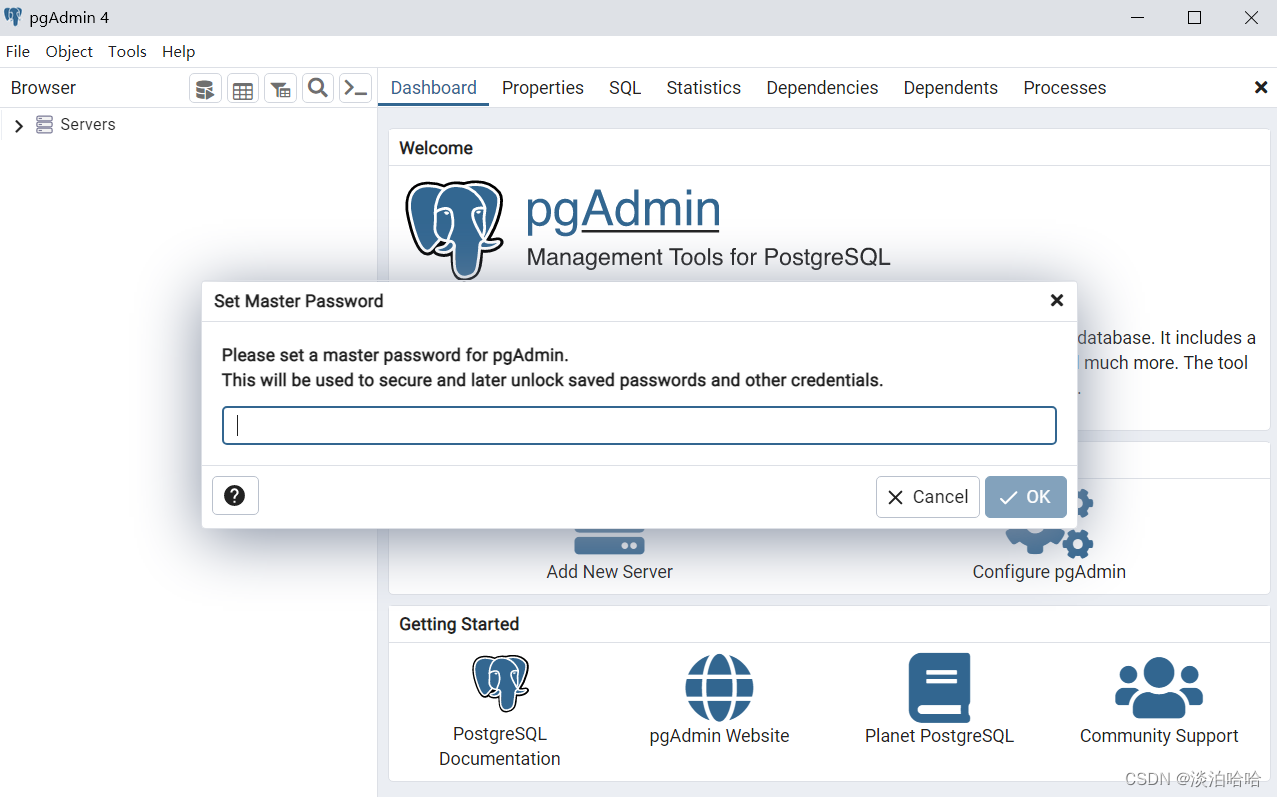Switch to the Dependencies tab
1277x797 pixels.
click(x=822, y=88)
